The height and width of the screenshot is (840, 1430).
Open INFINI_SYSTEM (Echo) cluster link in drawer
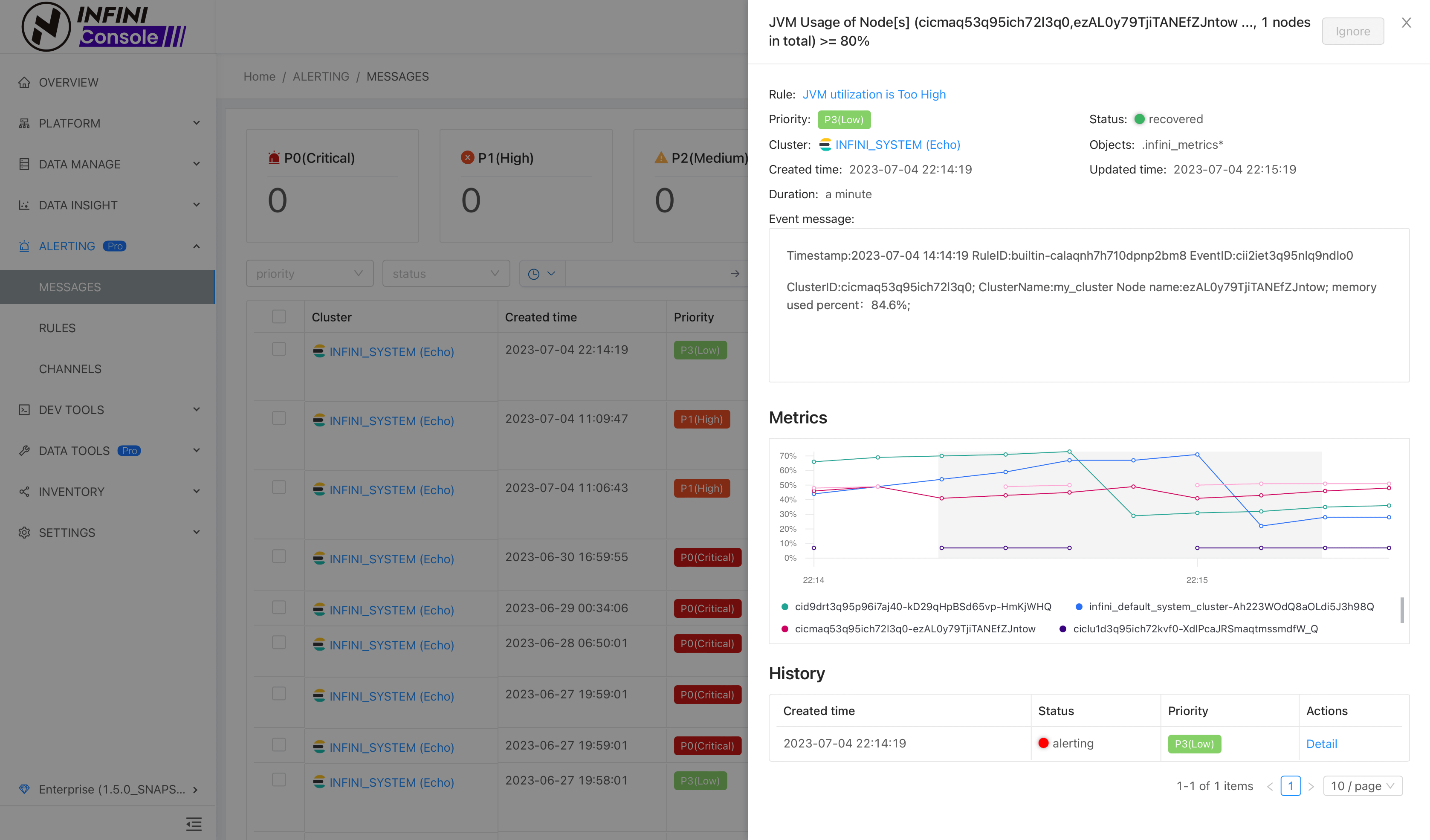(897, 145)
